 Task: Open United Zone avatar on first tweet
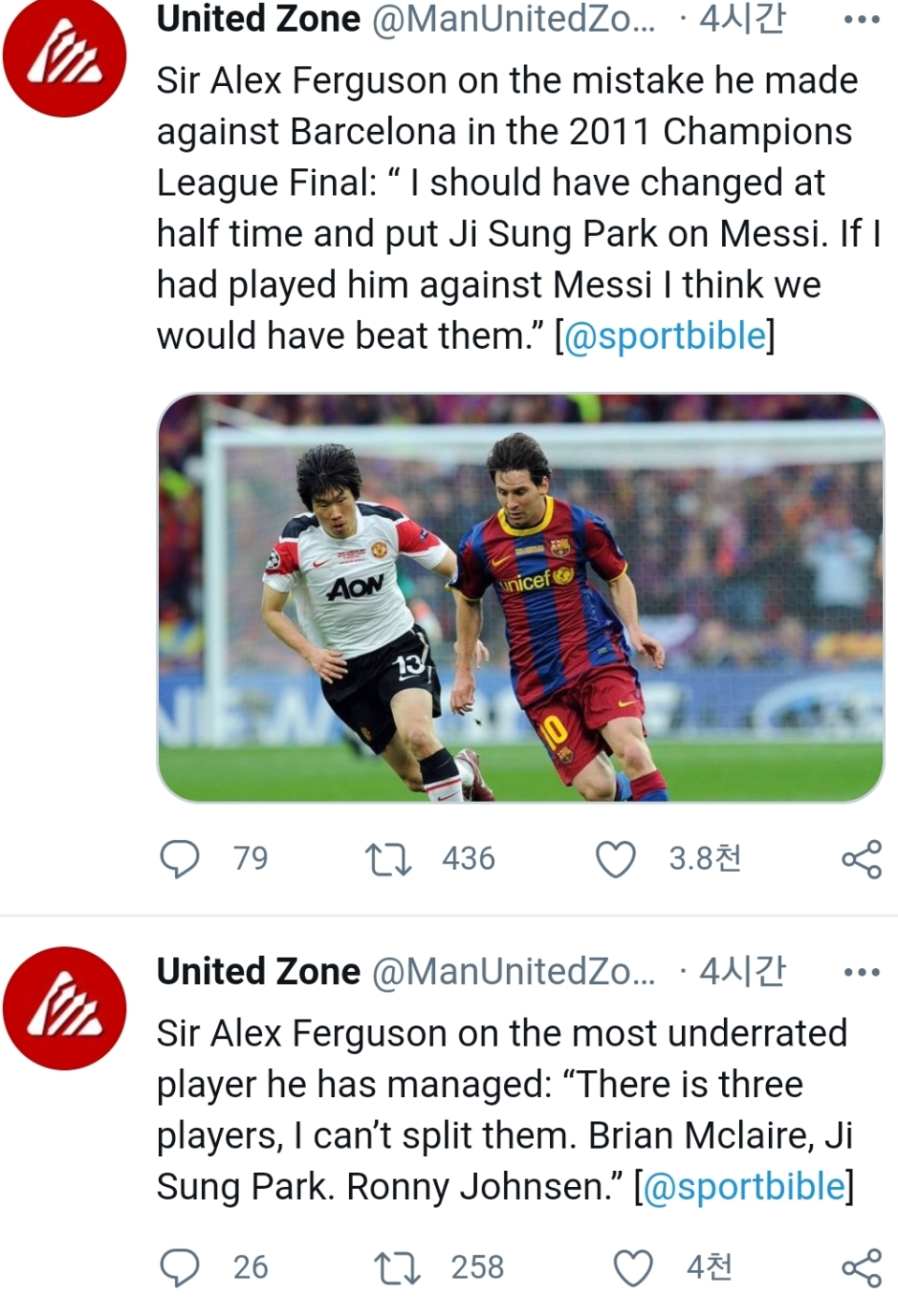tap(64, 58)
